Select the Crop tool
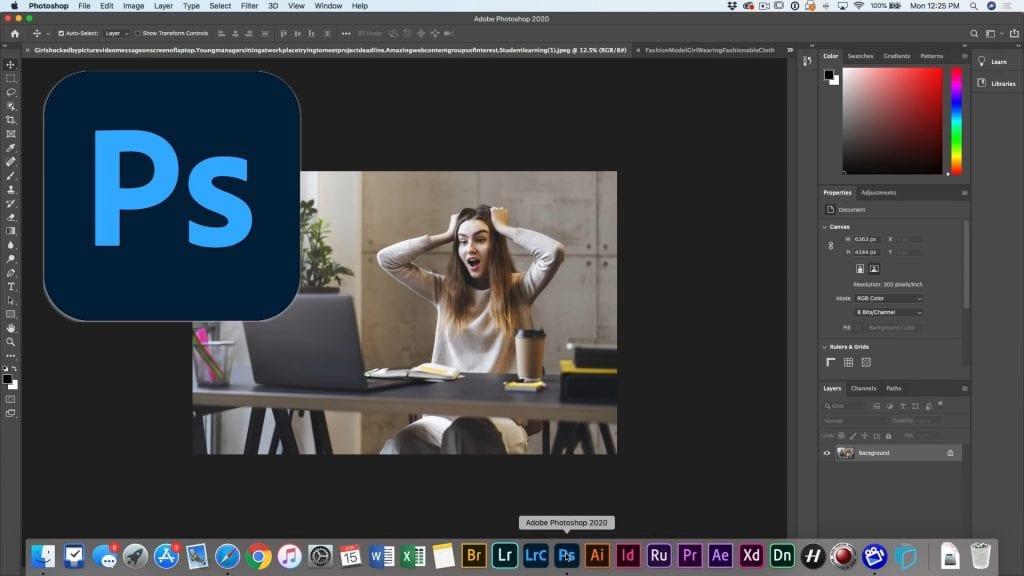This screenshot has width=1024, height=576. pos(10,120)
